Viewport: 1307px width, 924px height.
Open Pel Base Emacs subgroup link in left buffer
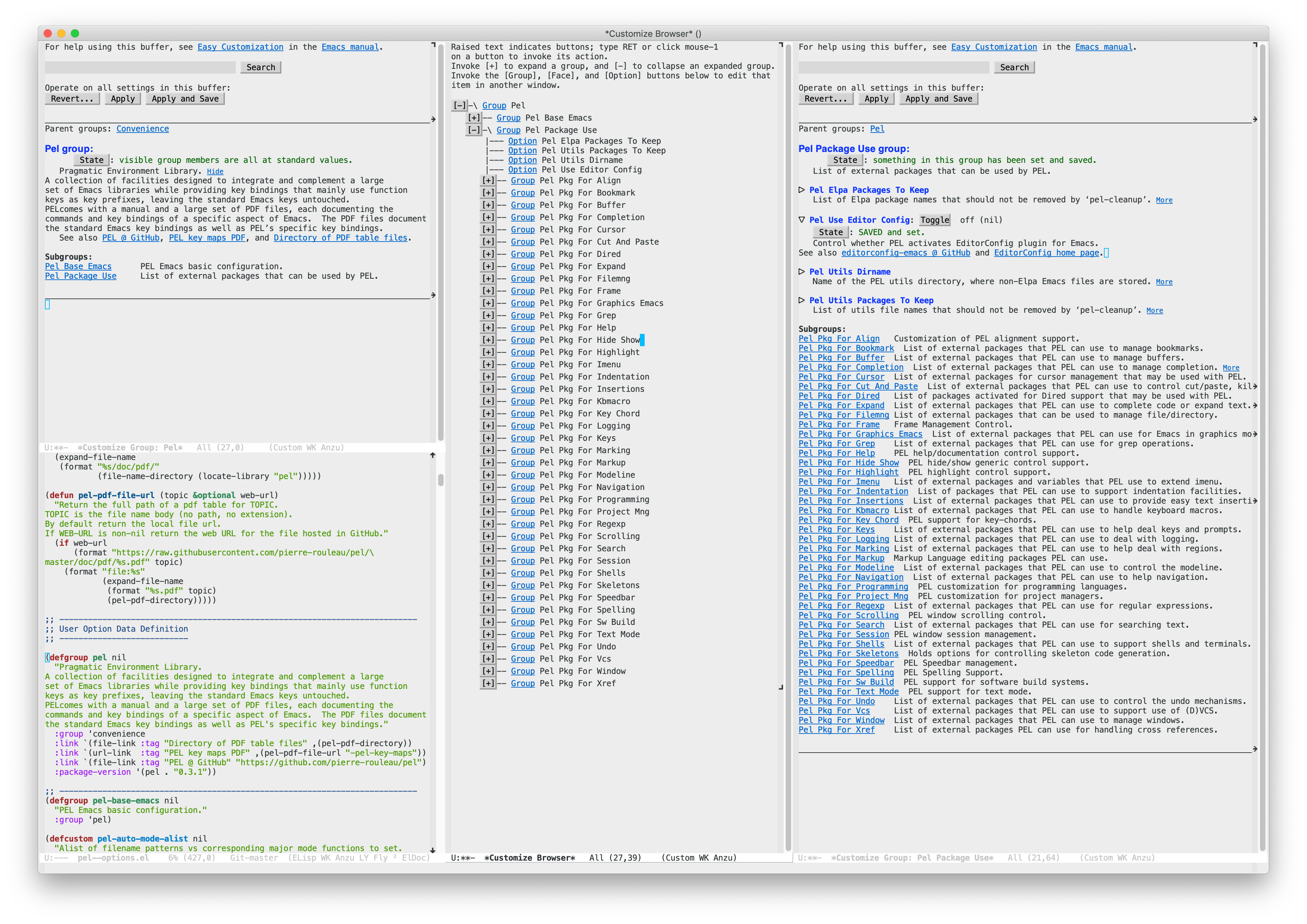[x=78, y=266]
